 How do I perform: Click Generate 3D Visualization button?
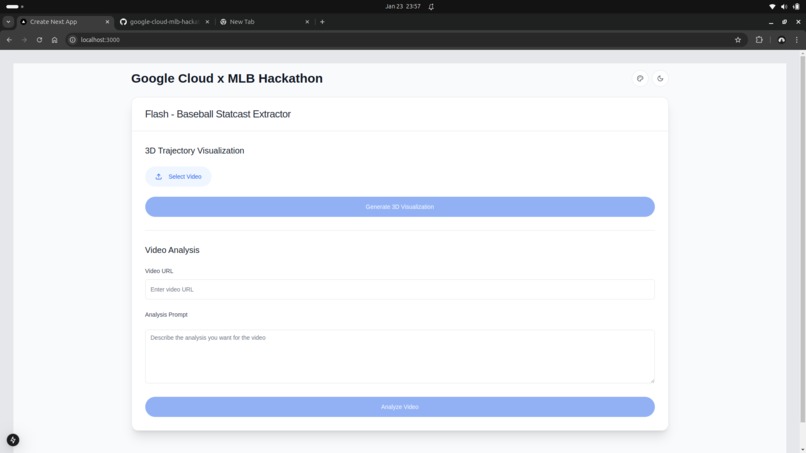pyautogui.click(x=399, y=207)
